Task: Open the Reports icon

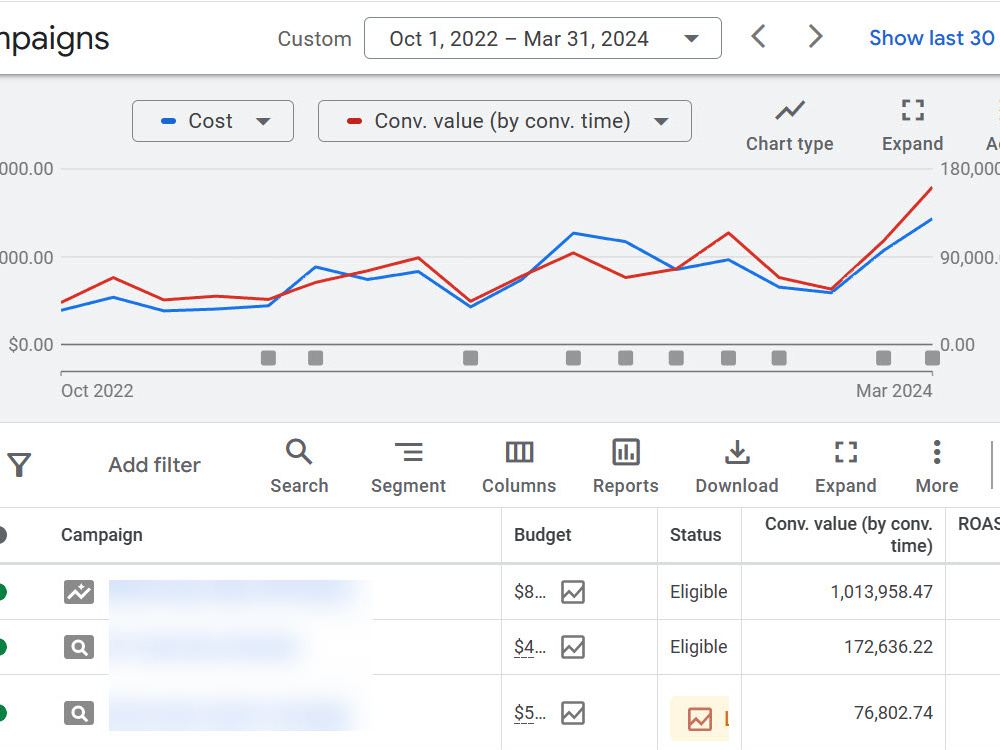Action: (x=626, y=467)
